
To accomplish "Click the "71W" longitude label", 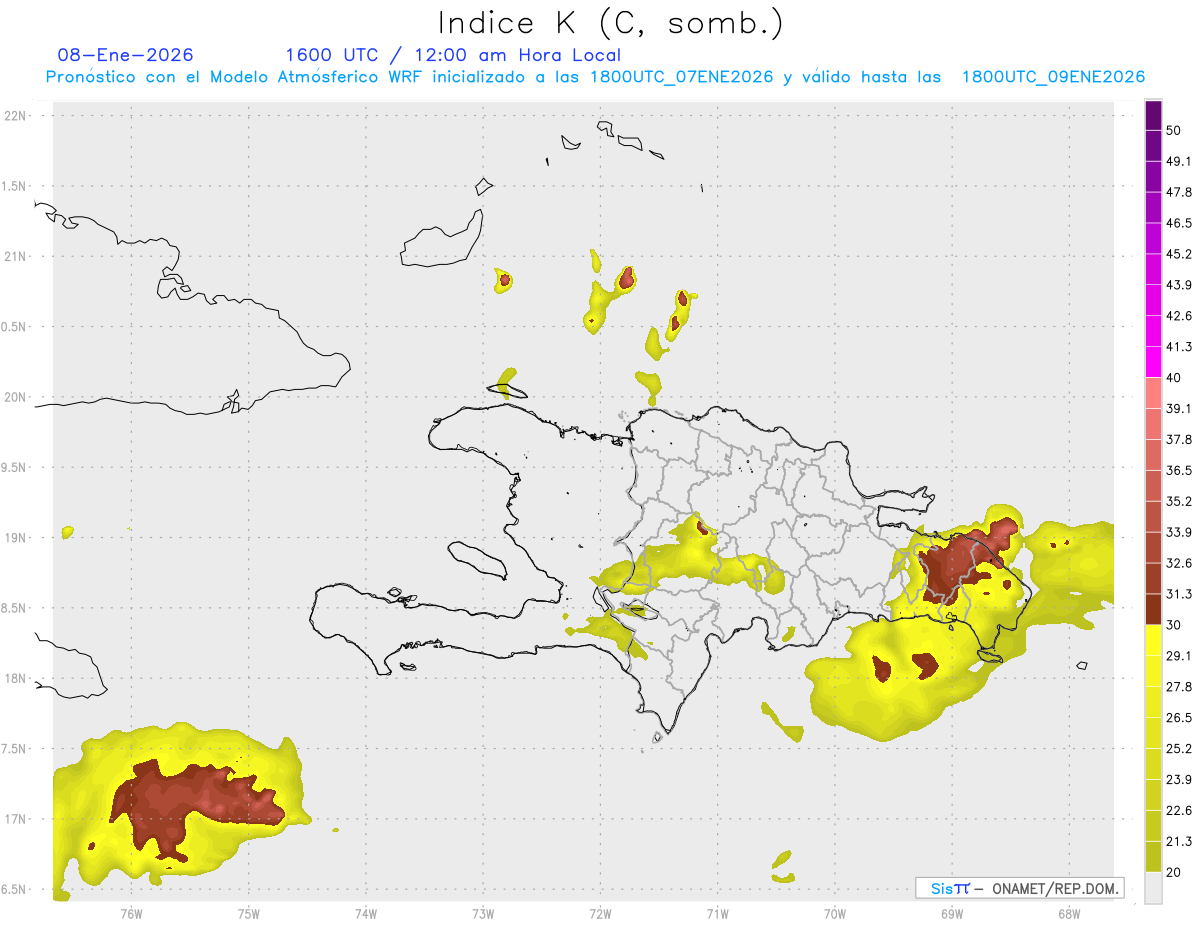I will tap(717, 913).
